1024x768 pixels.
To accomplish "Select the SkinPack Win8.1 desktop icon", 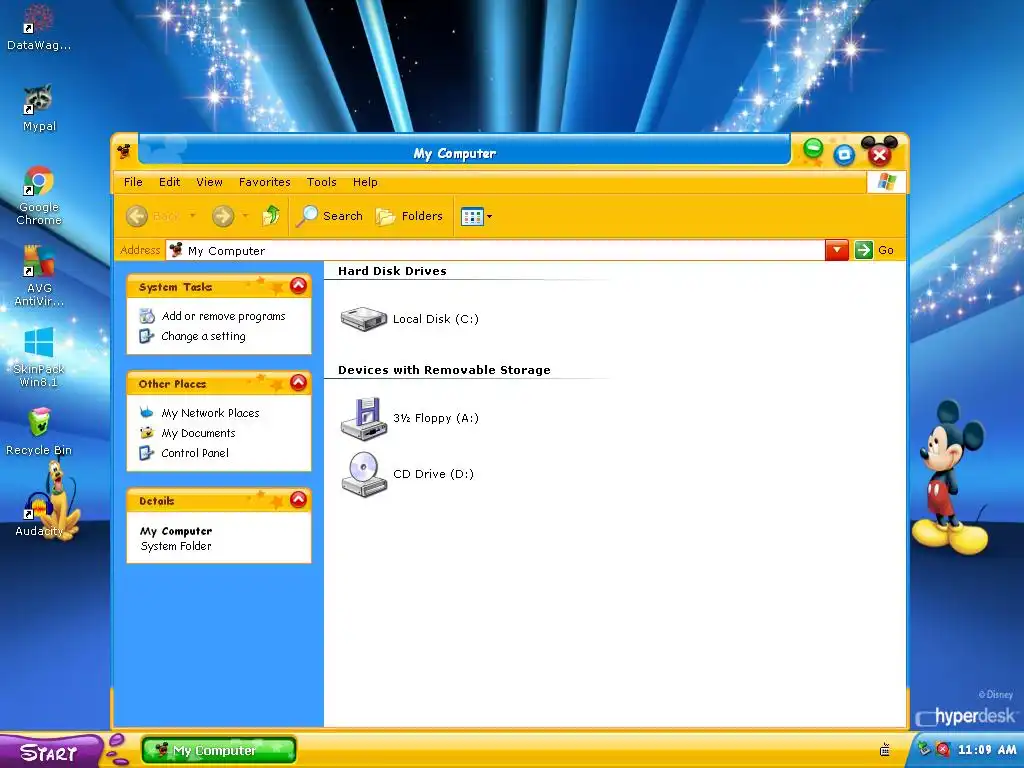I will (39, 357).
